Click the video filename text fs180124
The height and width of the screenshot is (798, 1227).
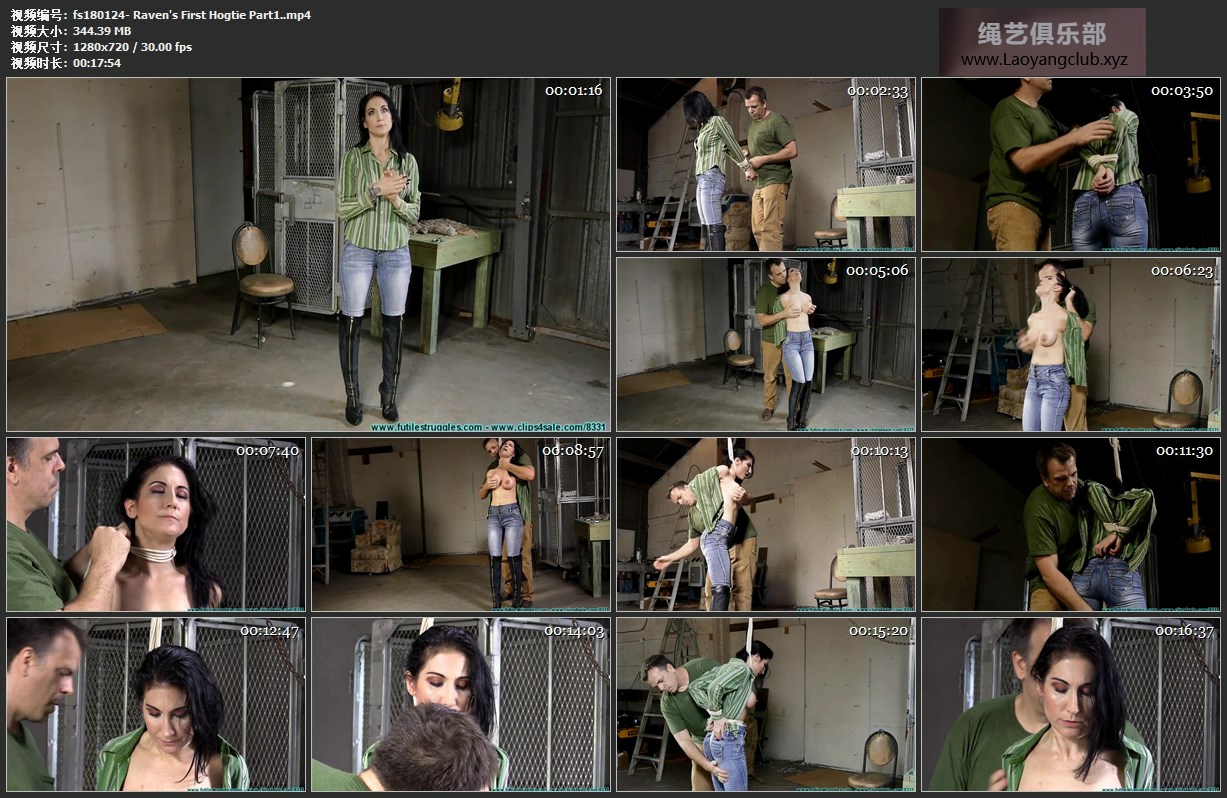click(x=191, y=15)
